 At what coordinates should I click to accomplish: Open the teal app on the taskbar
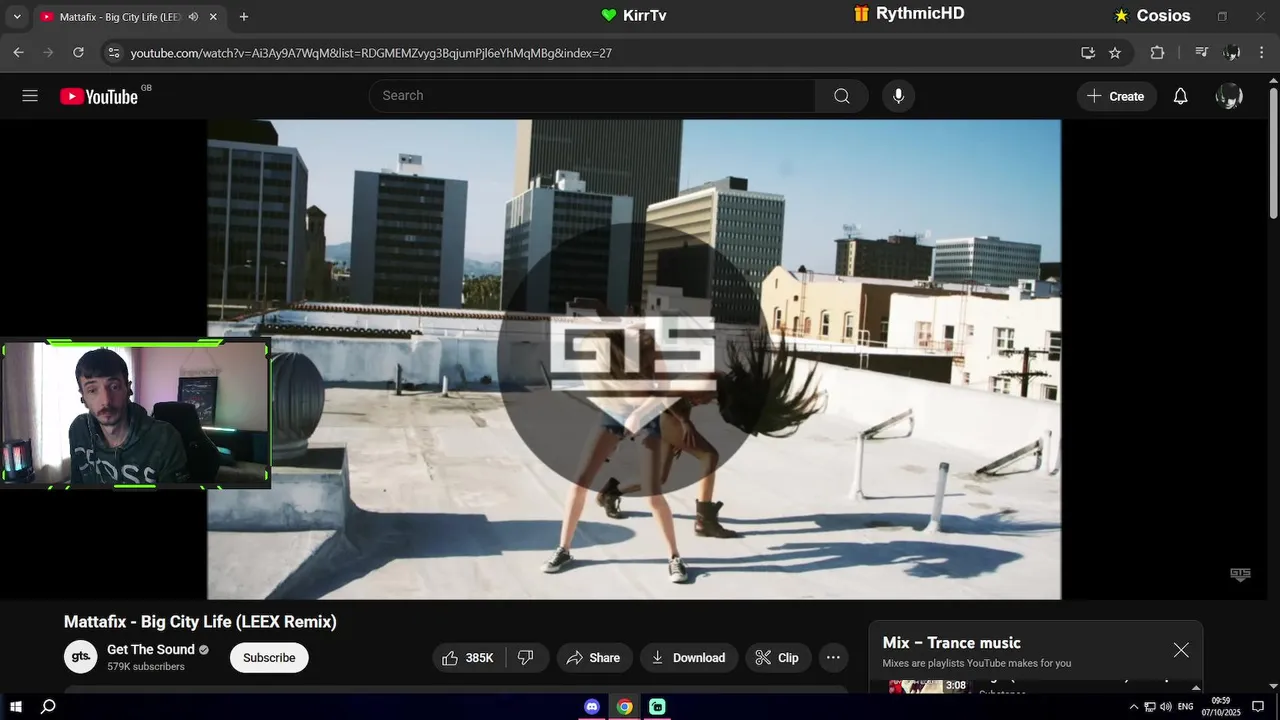point(657,707)
